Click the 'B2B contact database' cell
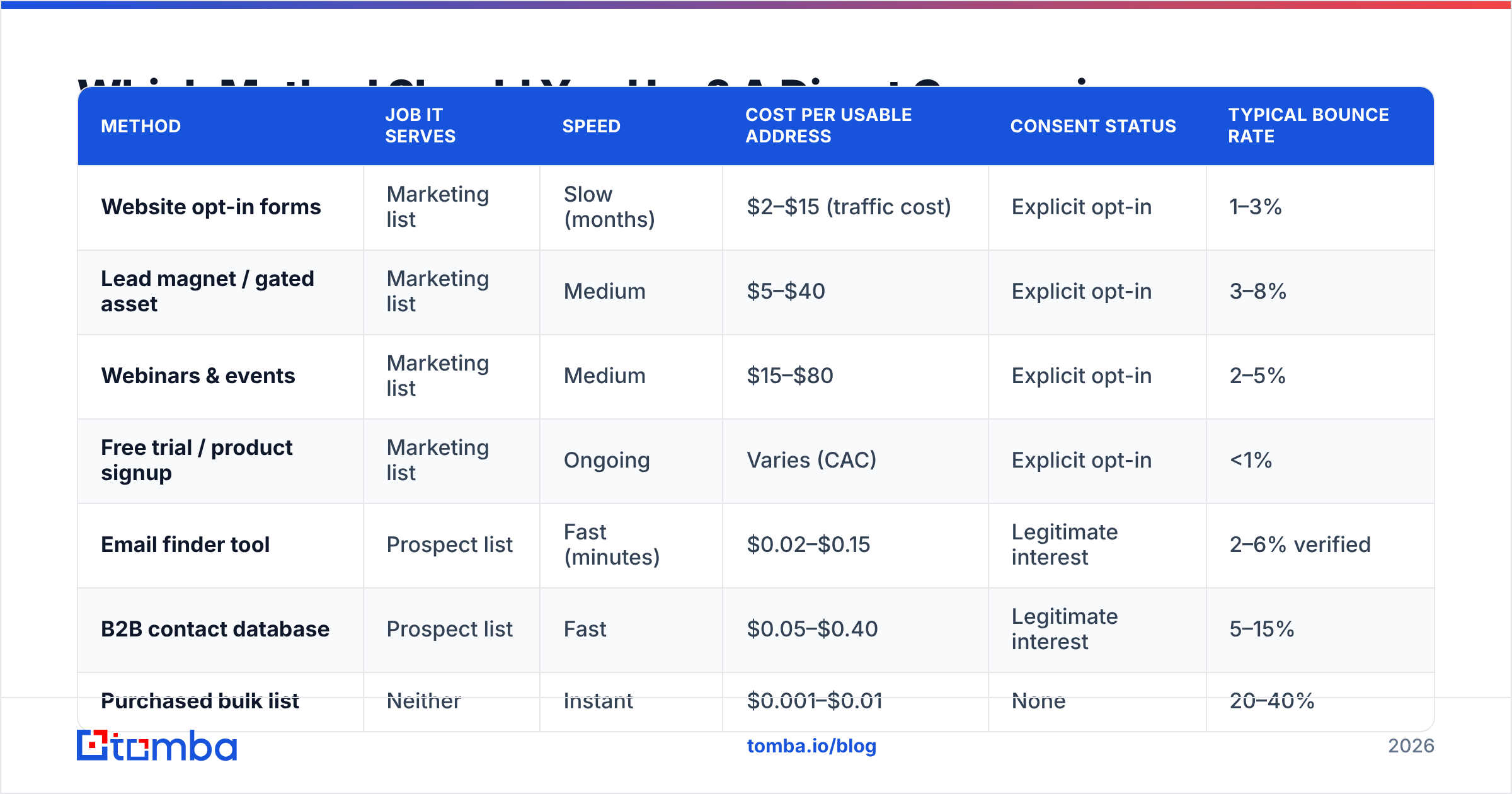Image resolution: width=1512 pixels, height=794 pixels. [220, 630]
